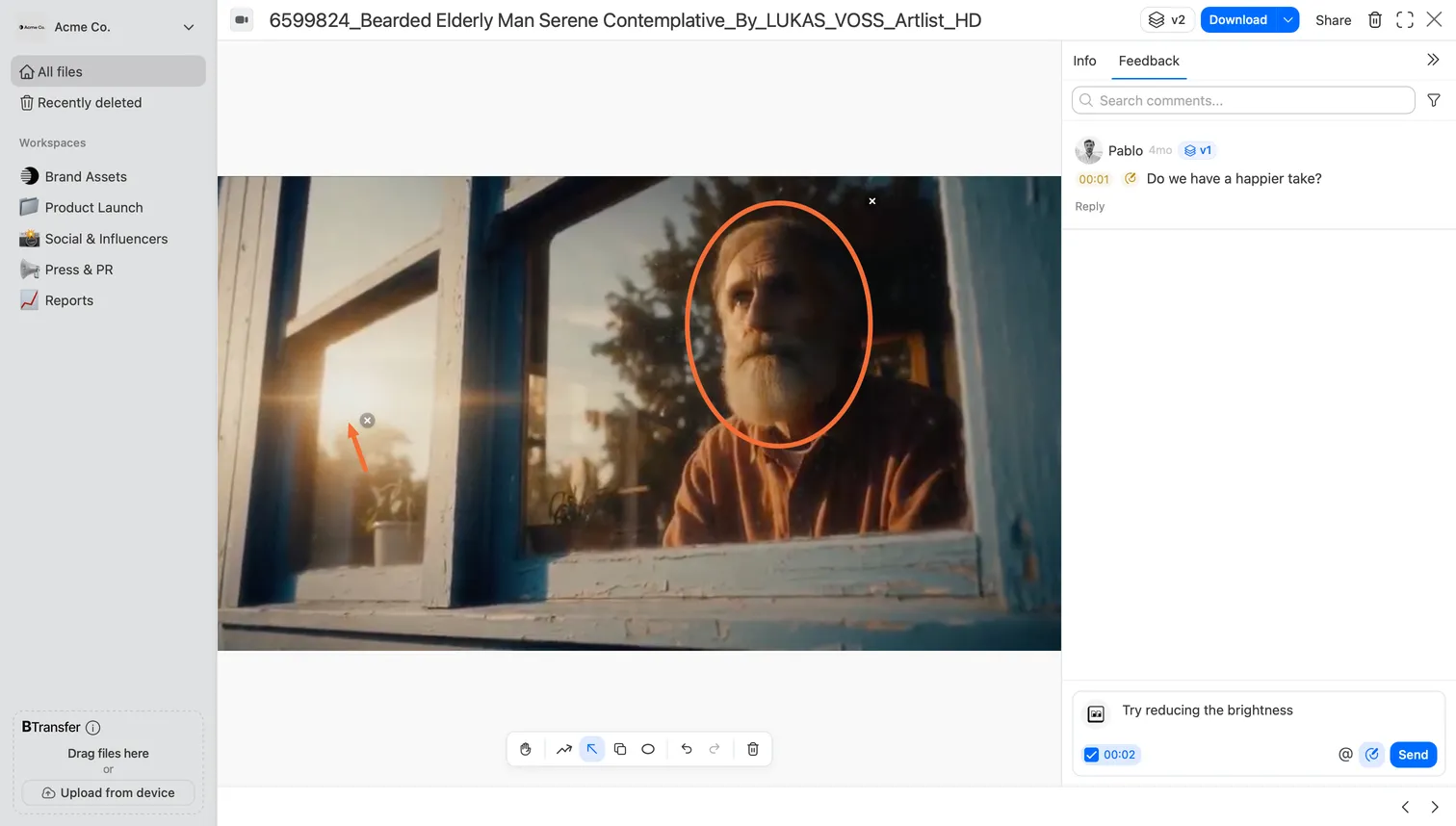Go to the previous file
This screenshot has height=826, width=1456.
(x=1405, y=807)
